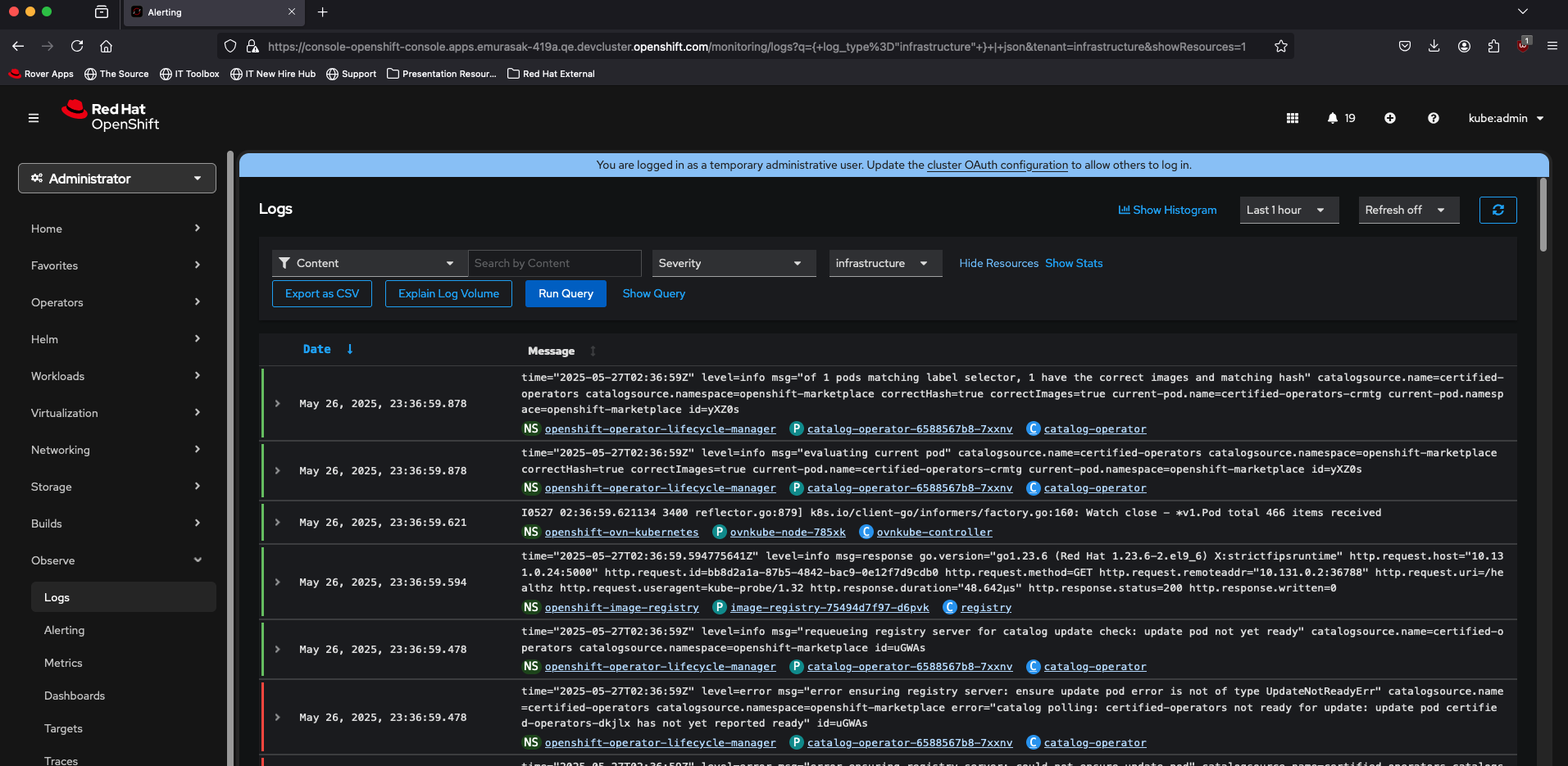The width and height of the screenshot is (1568, 766).
Task: Click the quick create plus icon
Action: tap(1390, 118)
